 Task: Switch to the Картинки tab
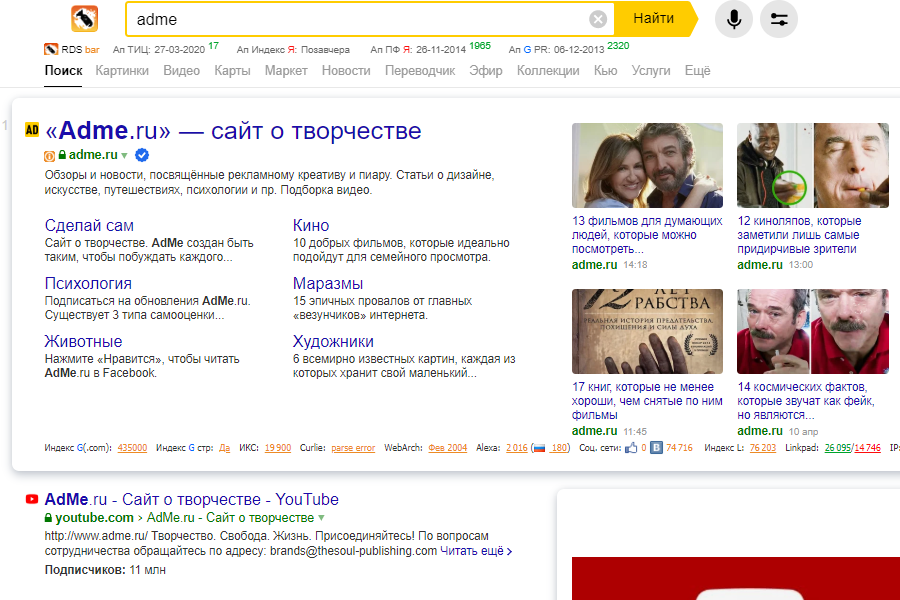(121, 71)
